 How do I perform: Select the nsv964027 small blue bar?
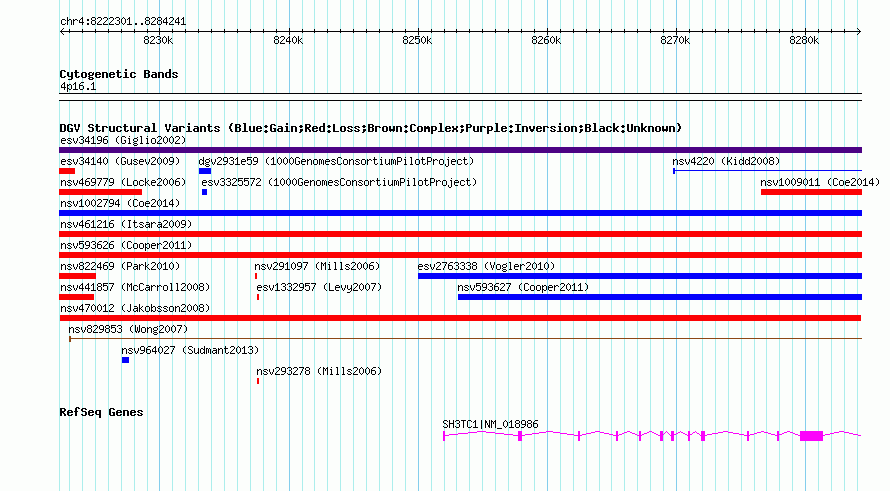125,360
